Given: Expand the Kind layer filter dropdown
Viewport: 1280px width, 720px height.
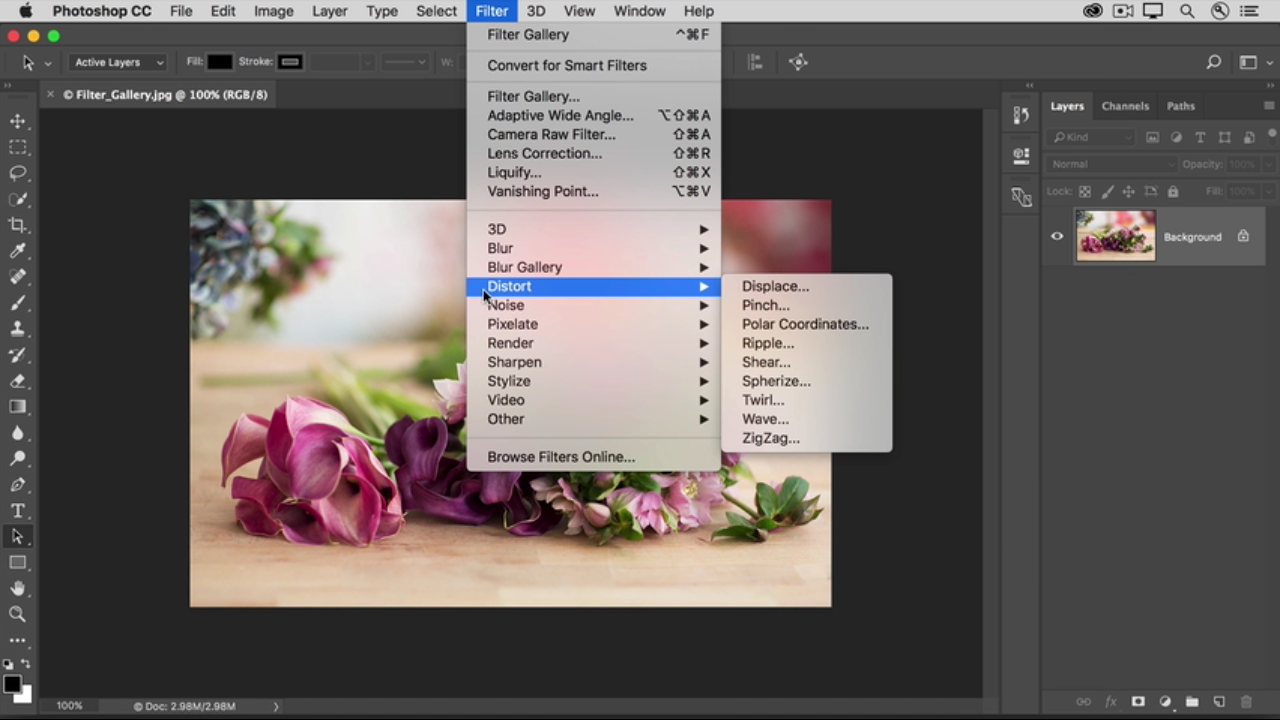Looking at the screenshot, I should coord(1090,137).
